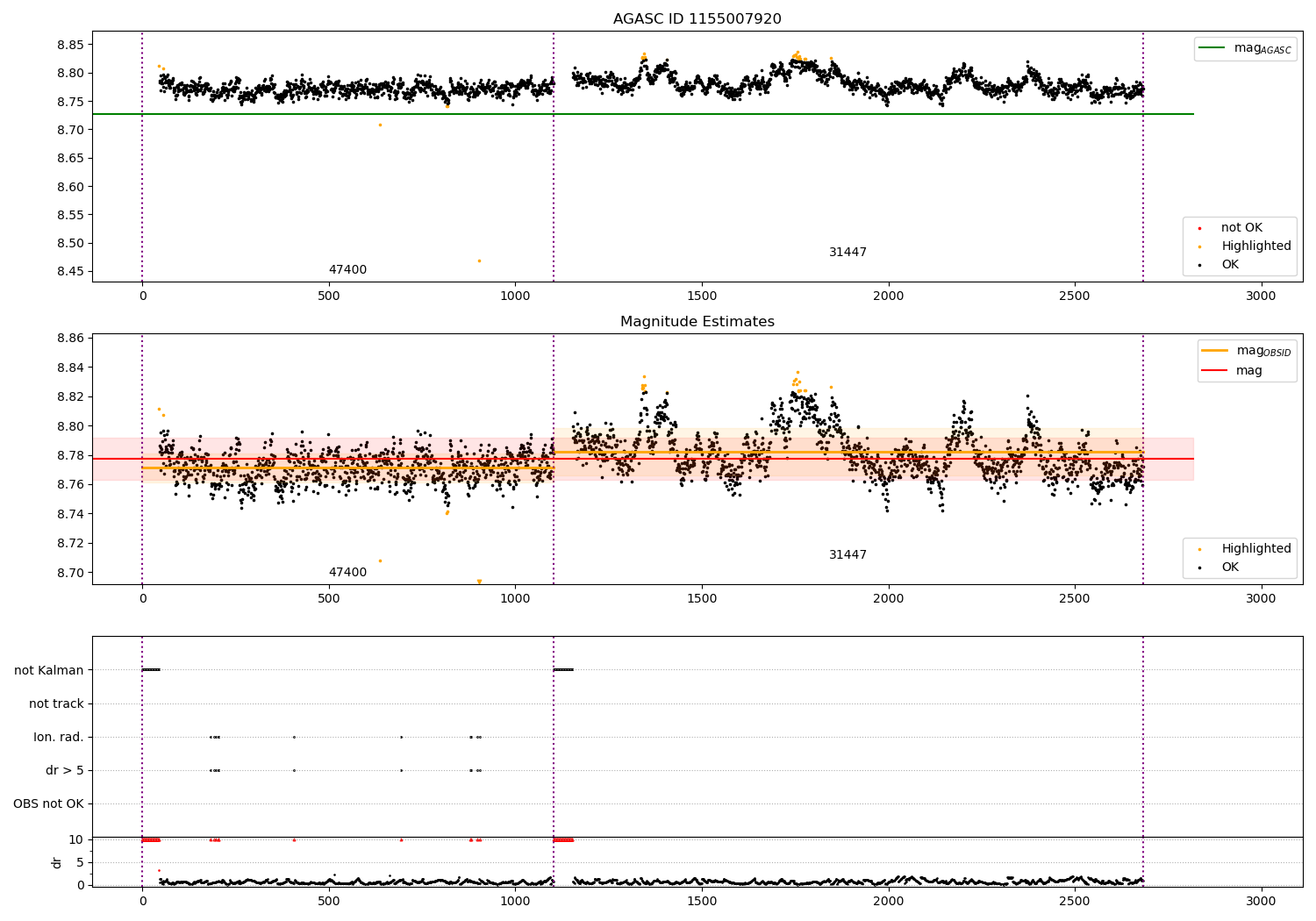The image size is (1316, 921).
Task: Click the 3000 x-axis tick in top plot
Action: (x=1261, y=296)
